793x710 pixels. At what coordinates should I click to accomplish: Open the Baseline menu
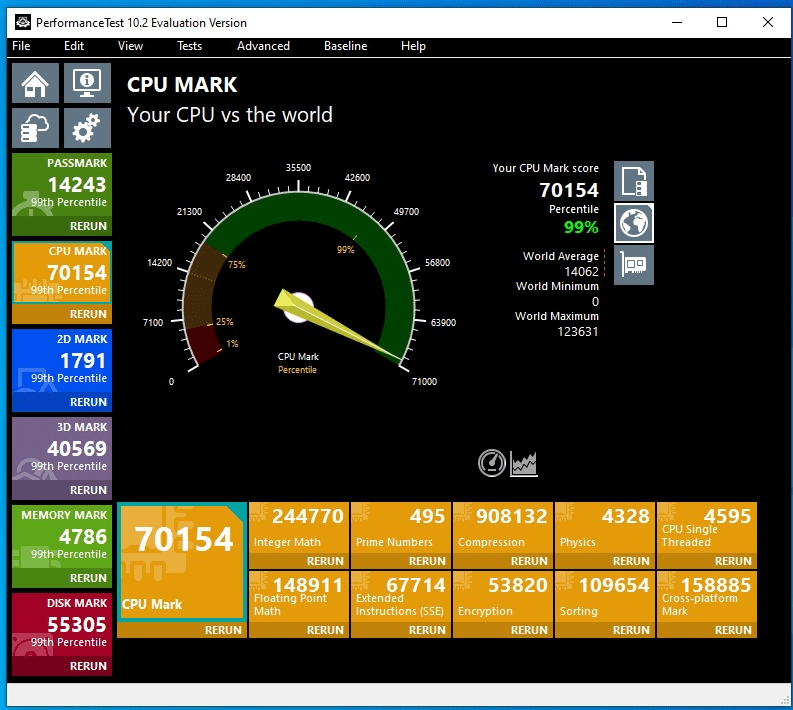pos(345,46)
